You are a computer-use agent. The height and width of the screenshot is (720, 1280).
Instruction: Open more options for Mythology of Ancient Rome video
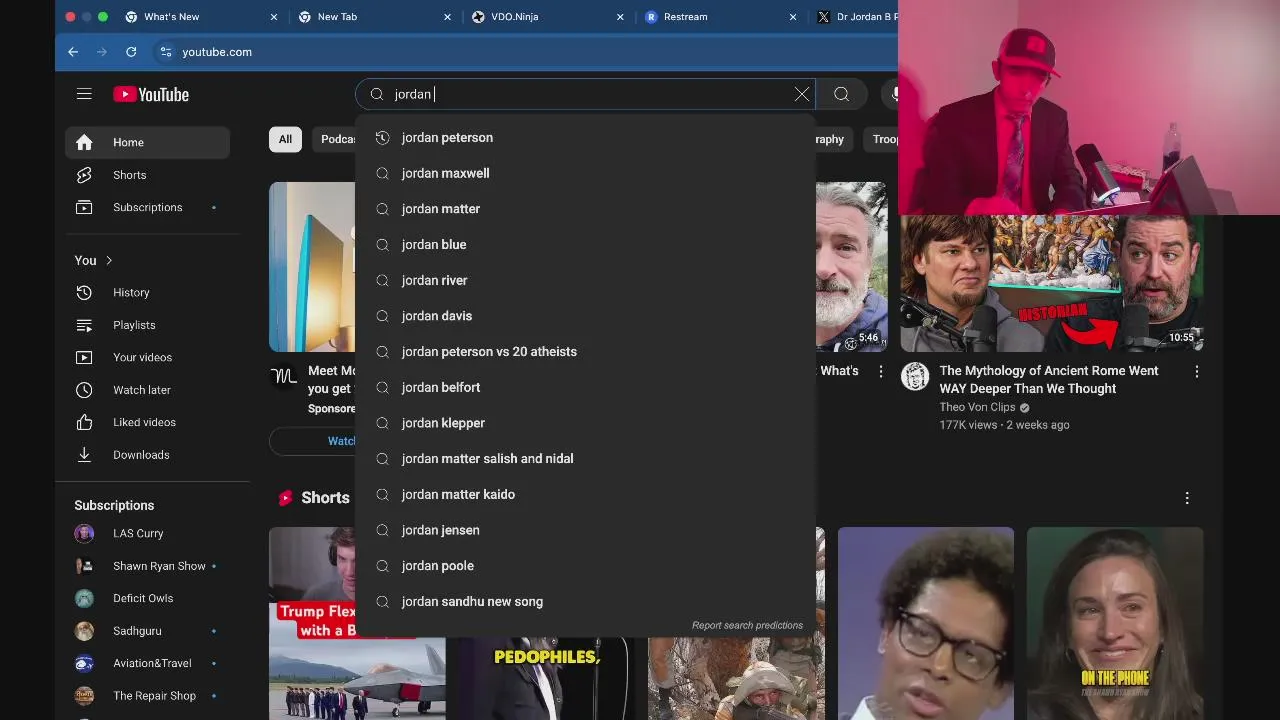coord(1196,371)
